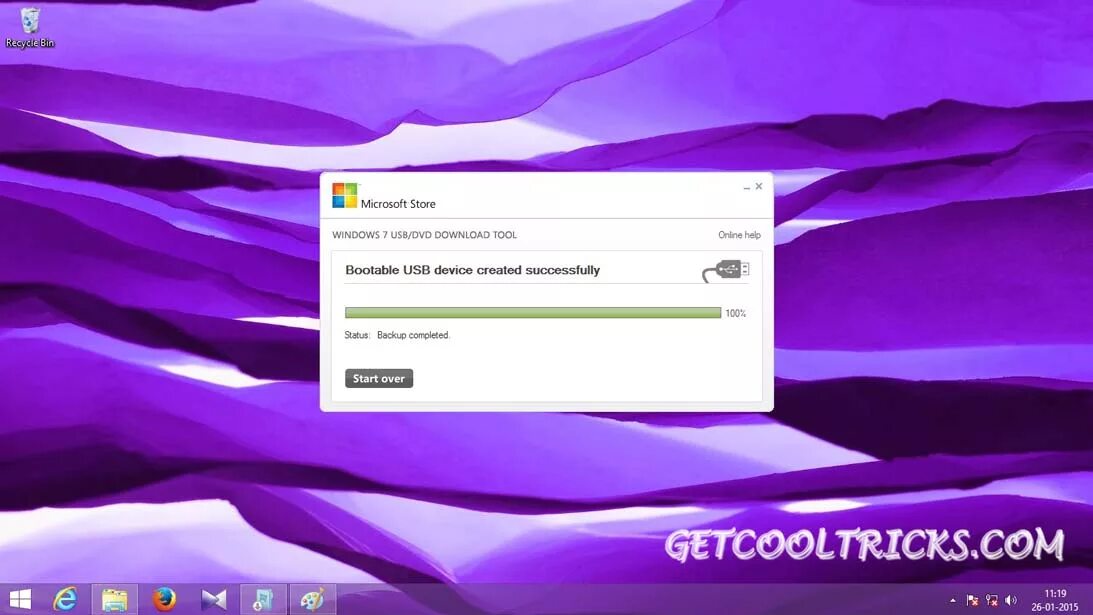Open Action Center flag icon
The width and height of the screenshot is (1093, 615).
tap(972, 600)
